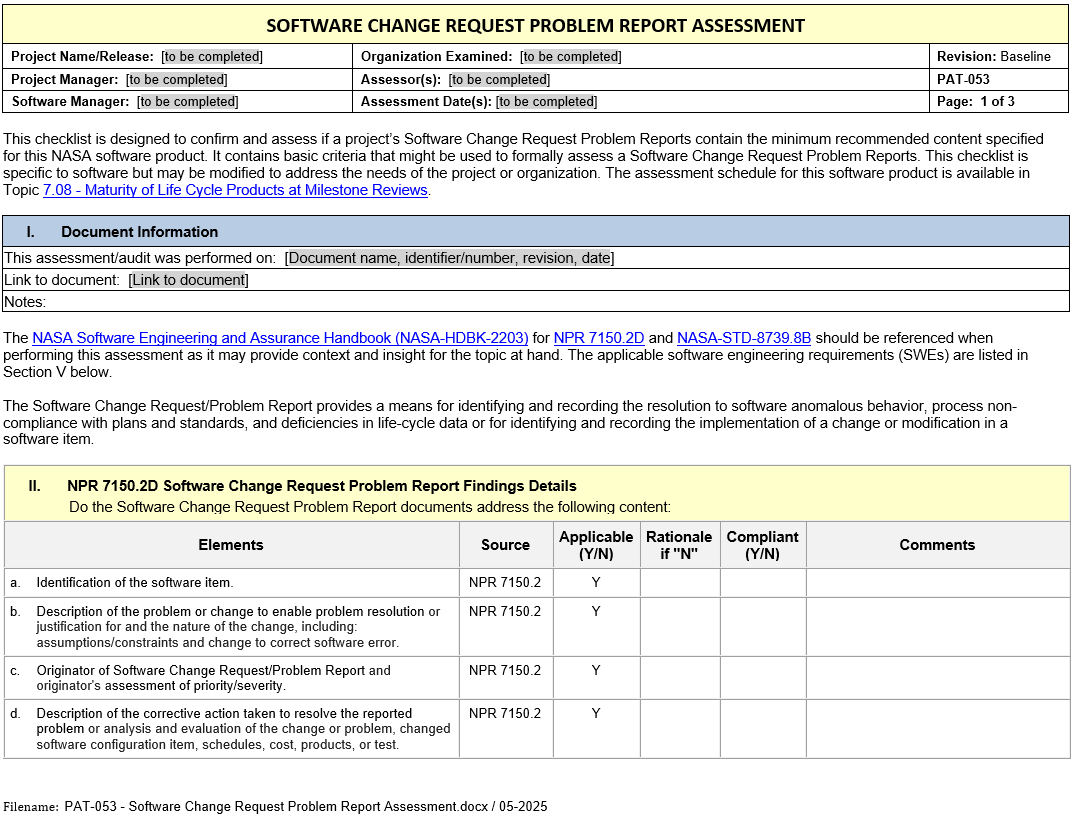Click the Comments column header
Screen dimensions: 1073x818
[x=937, y=545]
